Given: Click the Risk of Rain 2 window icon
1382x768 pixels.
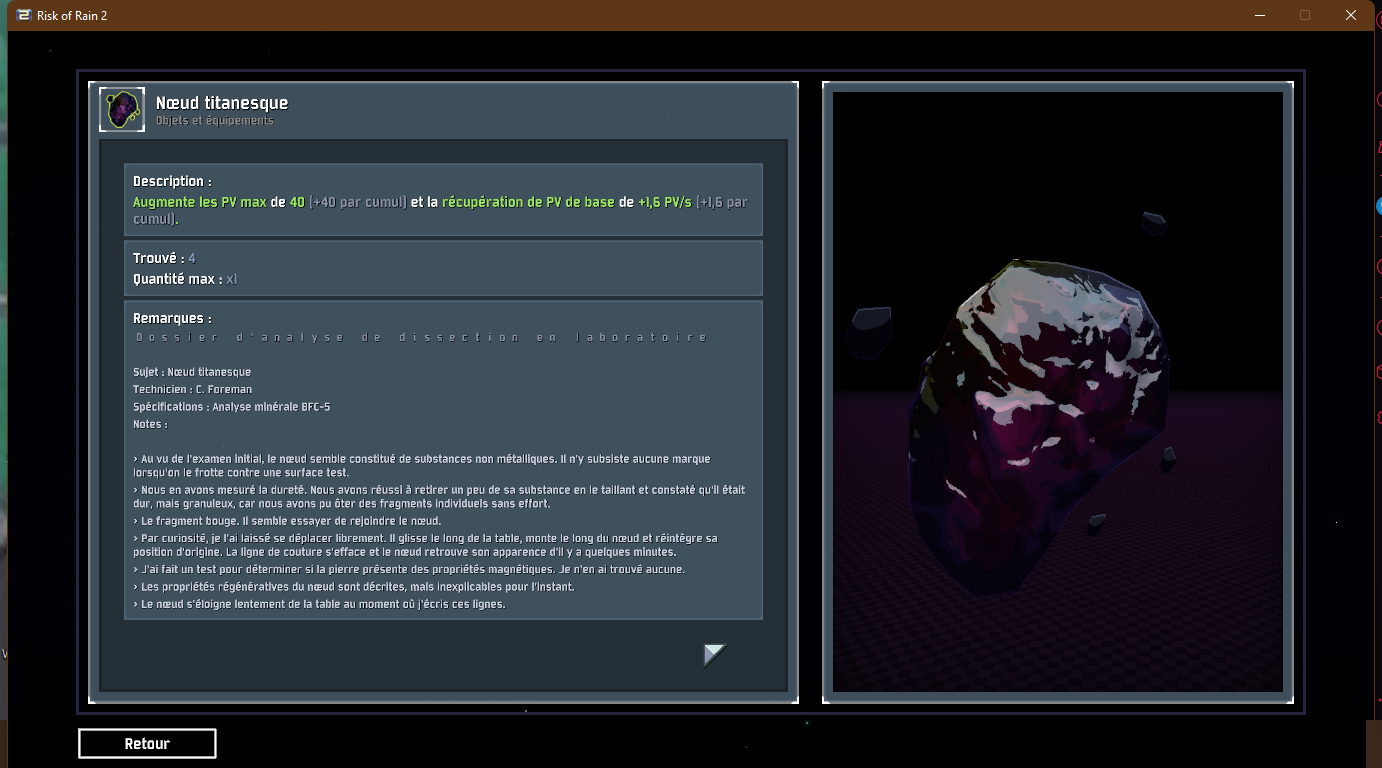Looking at the screenshot, I should coord(23,15).
